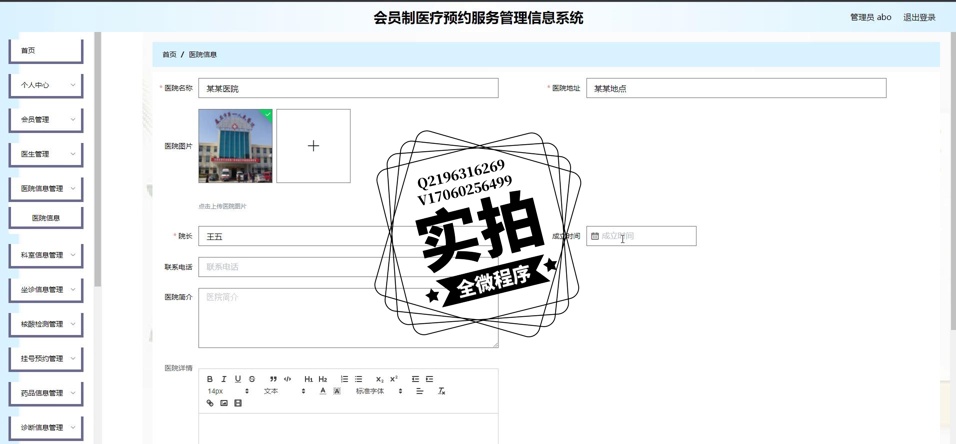Focus the 医院地址 input field
956x444 pixels.
[736, 88]
